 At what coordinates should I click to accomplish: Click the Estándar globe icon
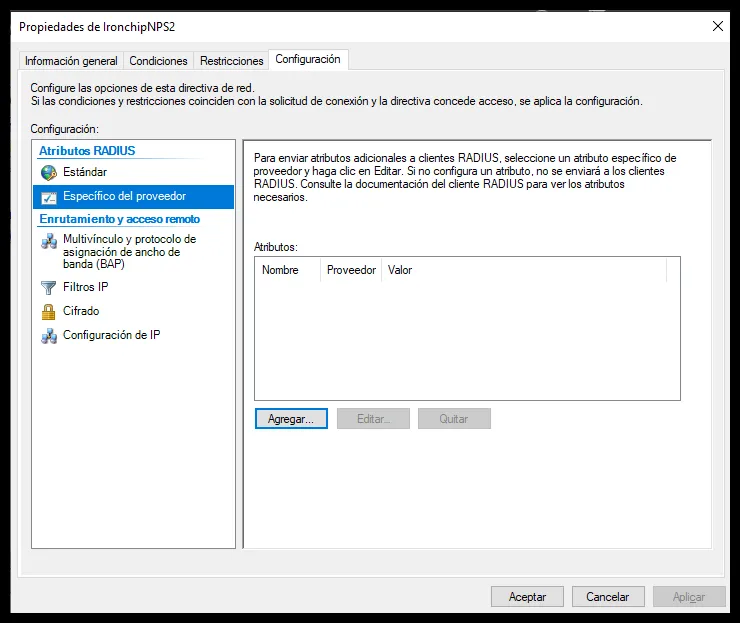coord(49,173)
